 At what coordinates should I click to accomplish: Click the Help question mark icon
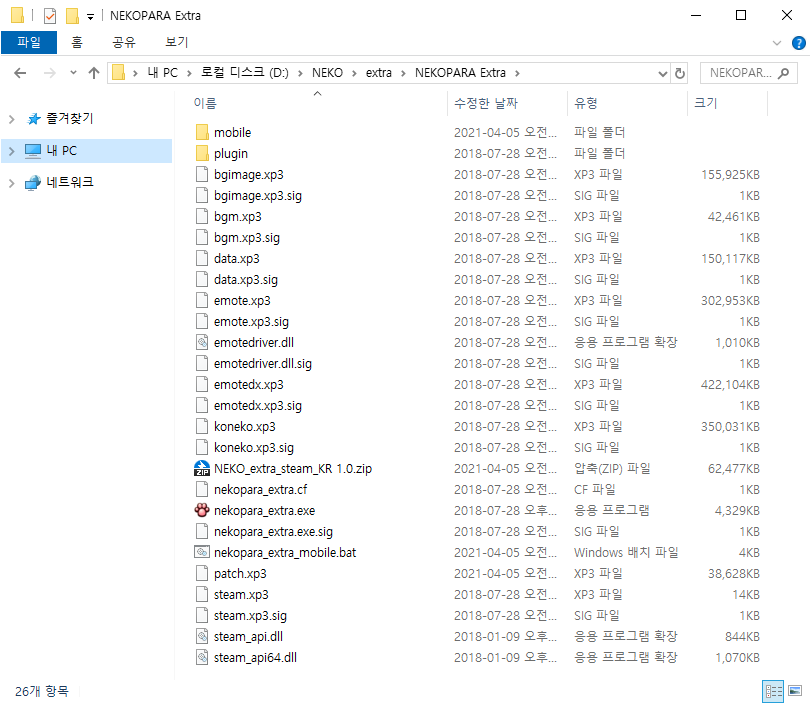point(799,43)
